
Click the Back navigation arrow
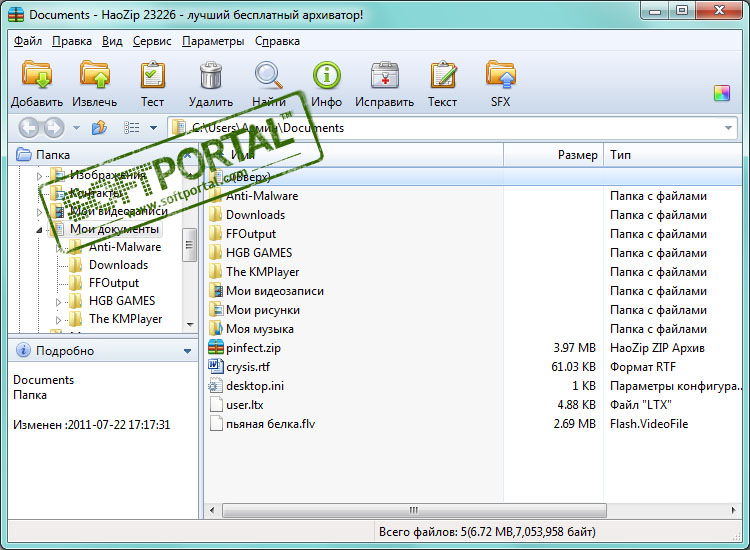tap(29, 128)
